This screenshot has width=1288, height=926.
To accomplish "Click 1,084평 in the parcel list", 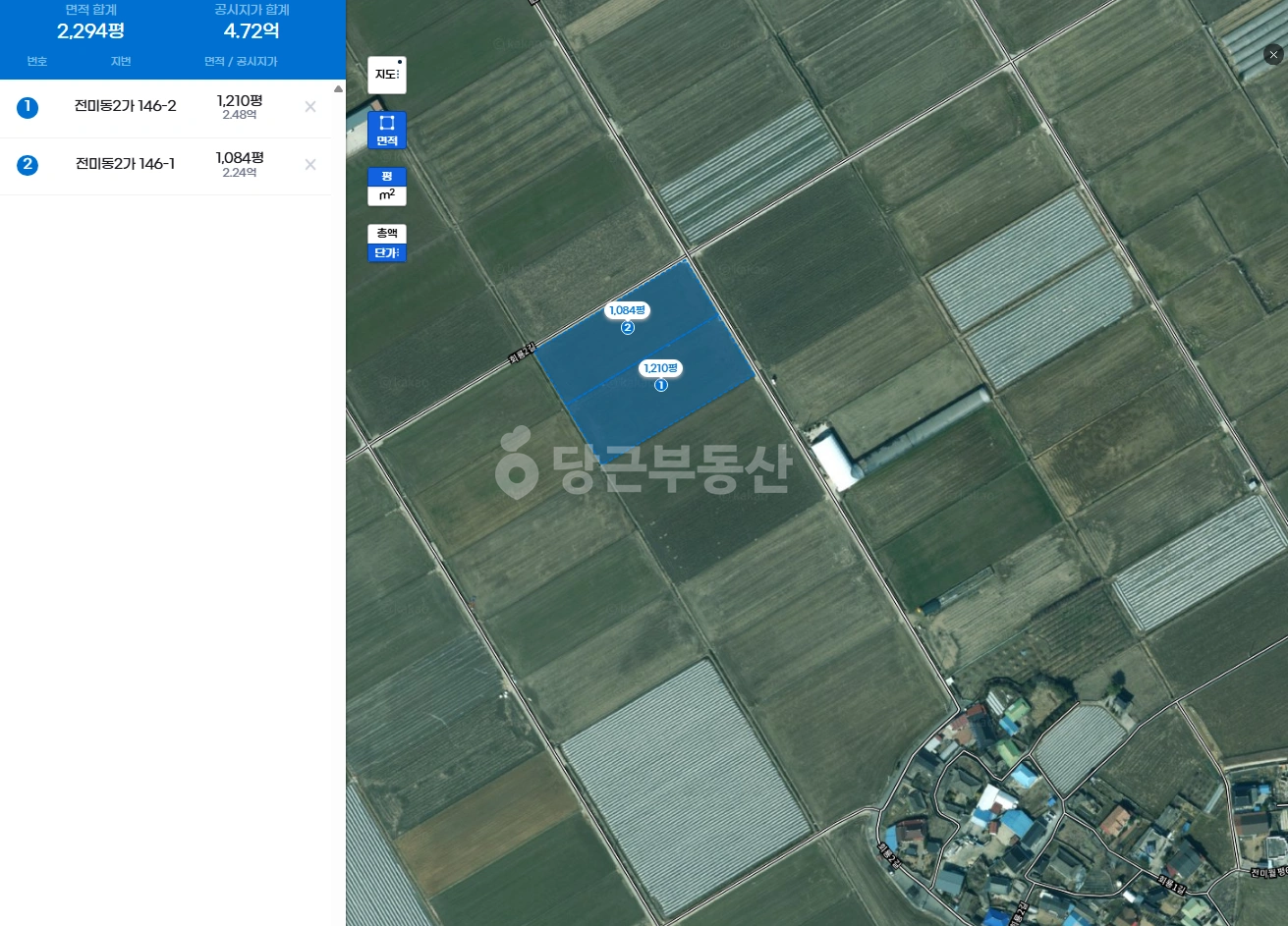I will pos(240,157).
